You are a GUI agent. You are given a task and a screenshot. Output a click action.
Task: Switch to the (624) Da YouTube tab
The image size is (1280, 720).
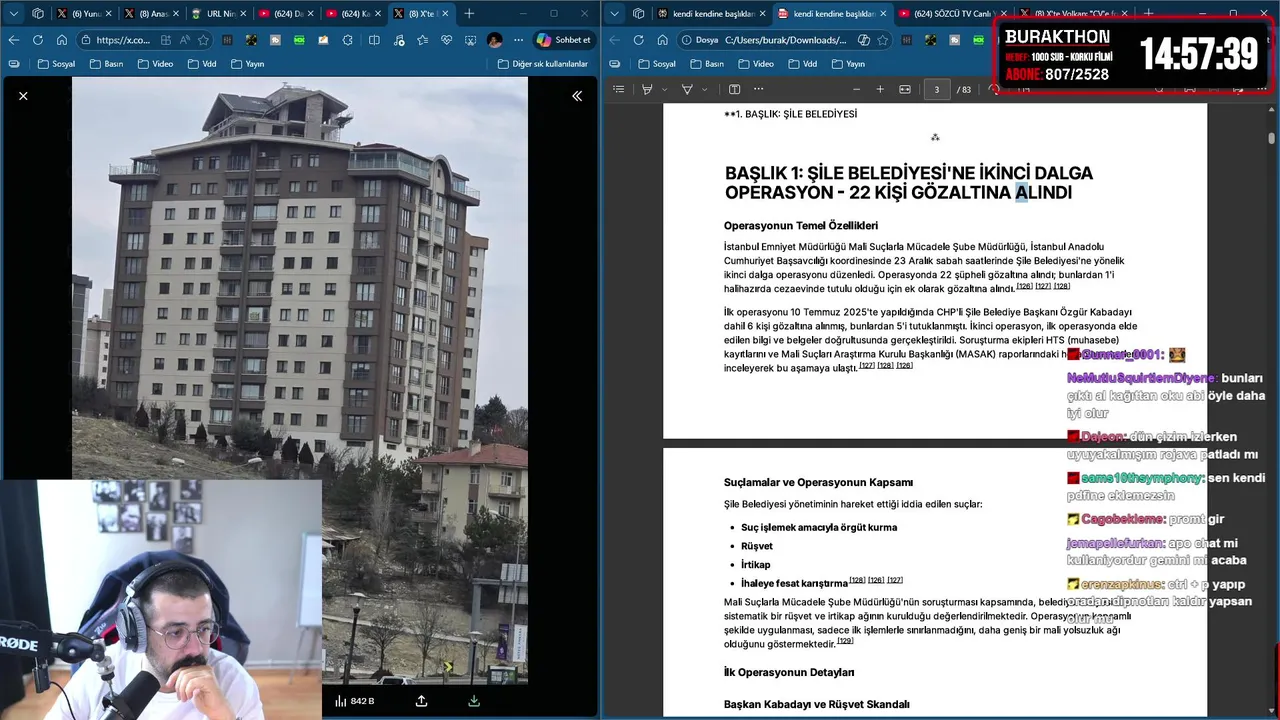284,13
